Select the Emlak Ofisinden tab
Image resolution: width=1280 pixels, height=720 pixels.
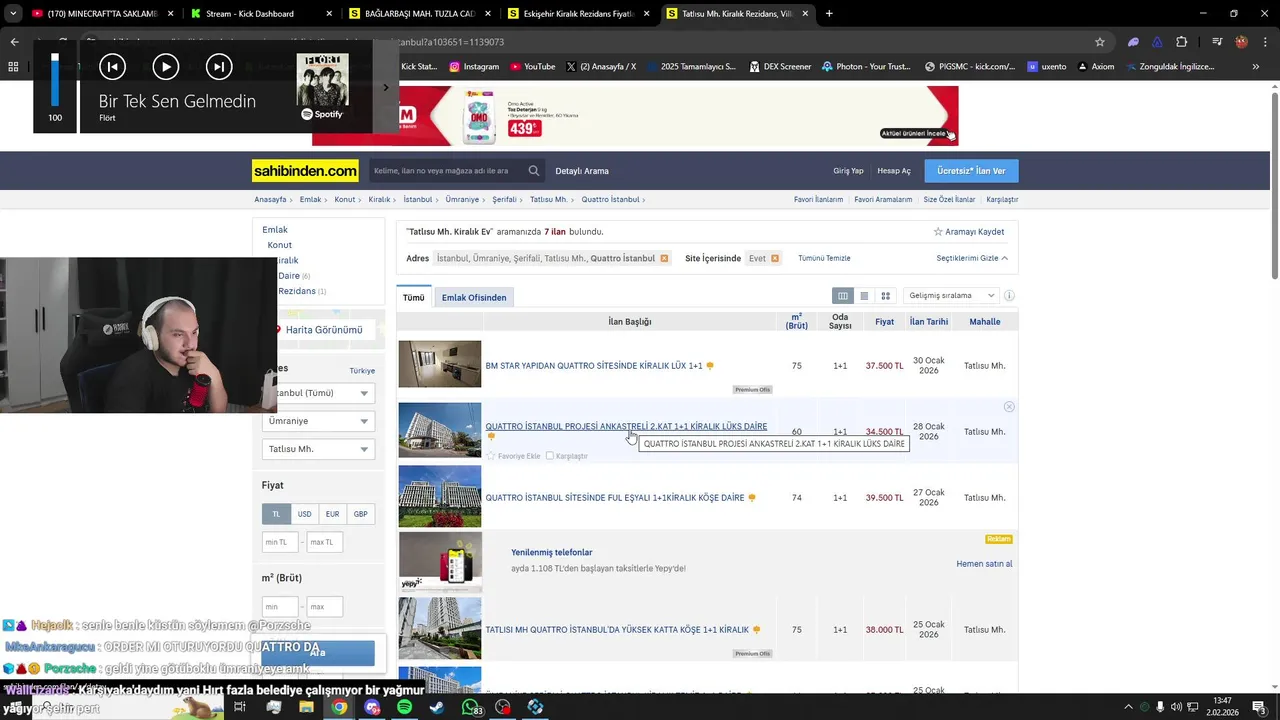pyautogui.click(x=474, y=297)
